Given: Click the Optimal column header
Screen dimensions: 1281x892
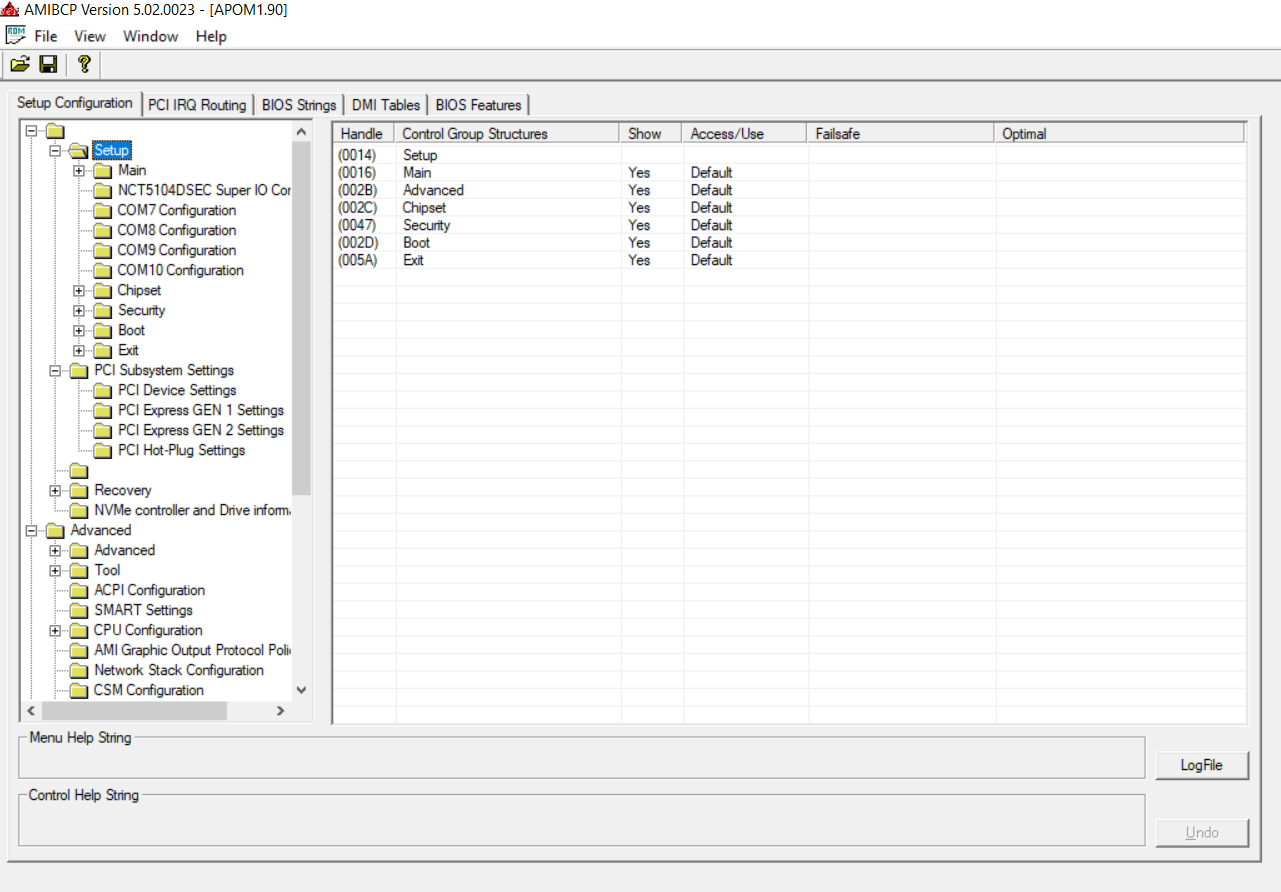Looking at the screenshot, I should point(1120,133).
